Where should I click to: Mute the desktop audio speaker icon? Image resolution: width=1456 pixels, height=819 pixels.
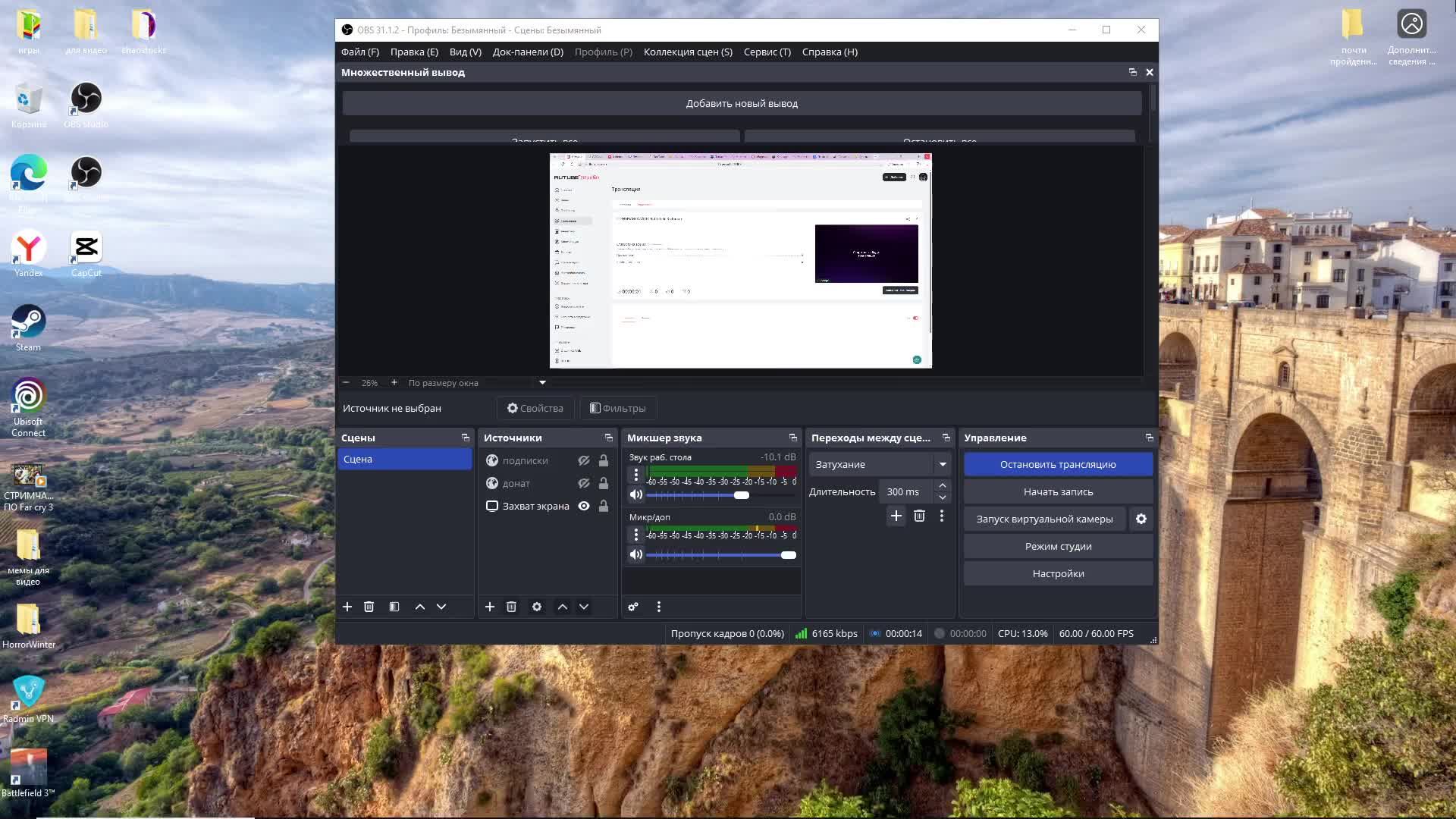coord(636,494)
